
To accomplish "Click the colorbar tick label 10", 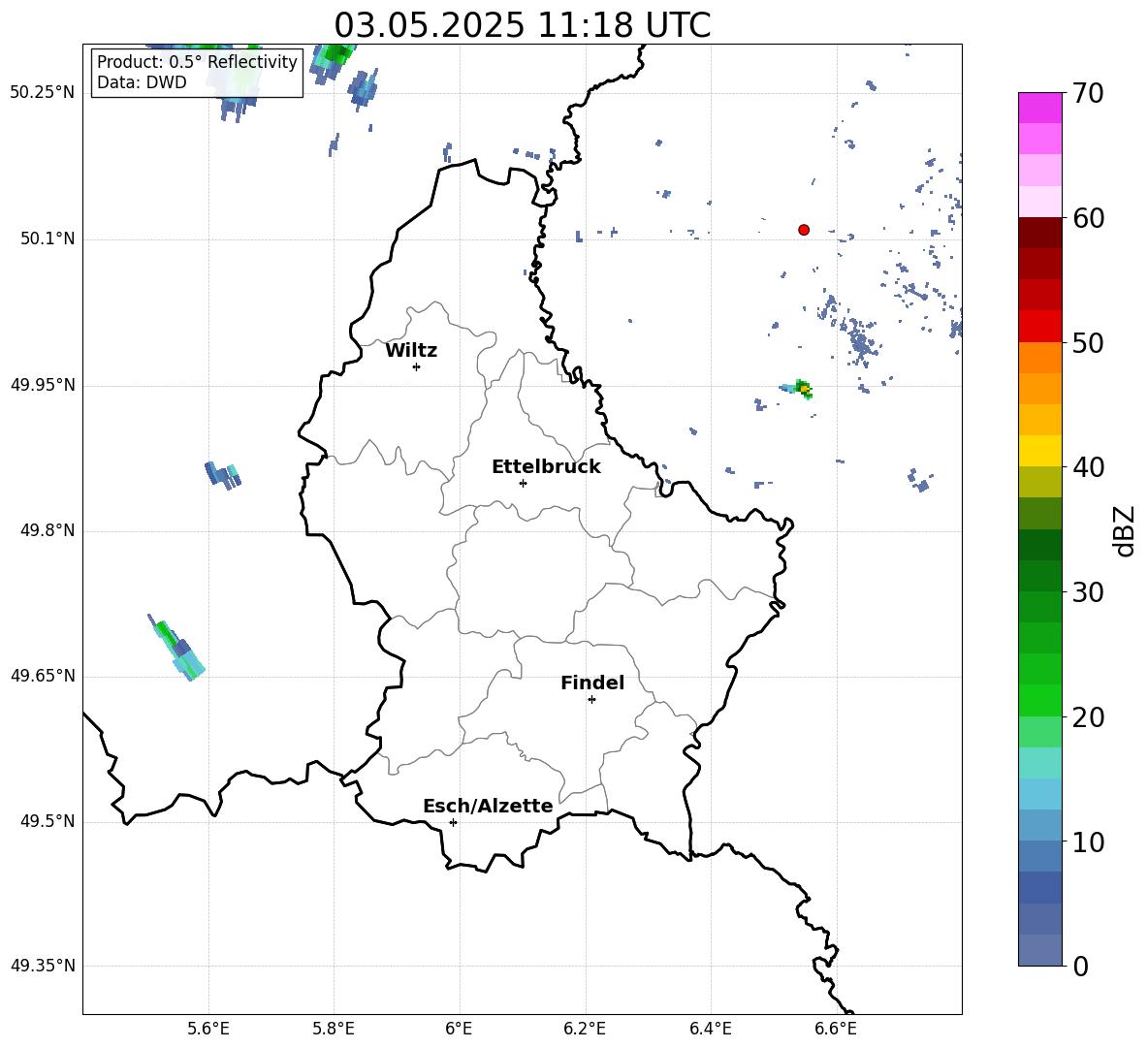I will point(1088,842).
